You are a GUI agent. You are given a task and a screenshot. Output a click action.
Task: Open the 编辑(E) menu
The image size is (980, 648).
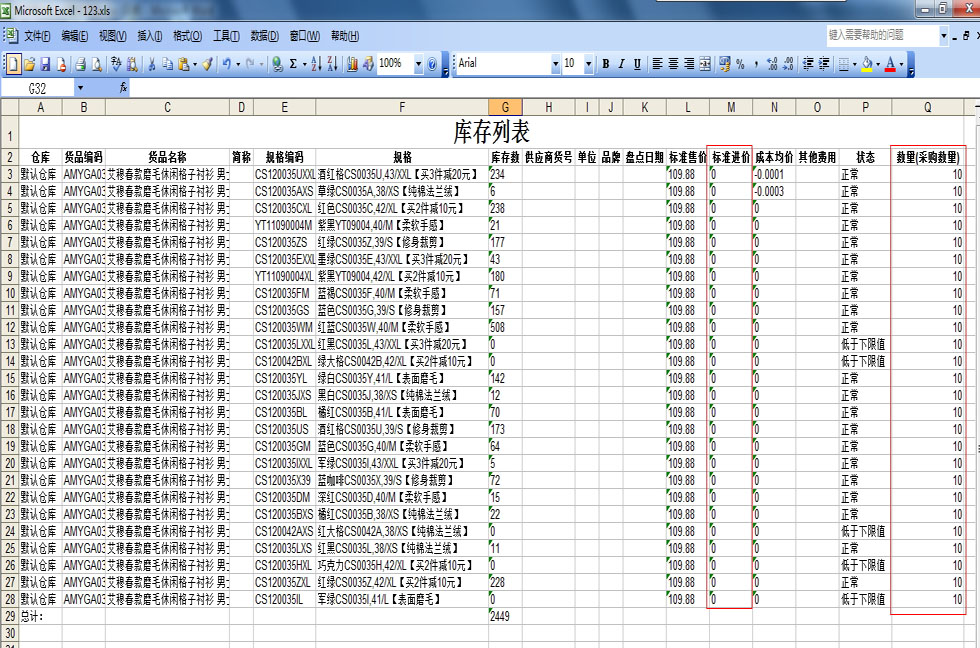point(74,36)
